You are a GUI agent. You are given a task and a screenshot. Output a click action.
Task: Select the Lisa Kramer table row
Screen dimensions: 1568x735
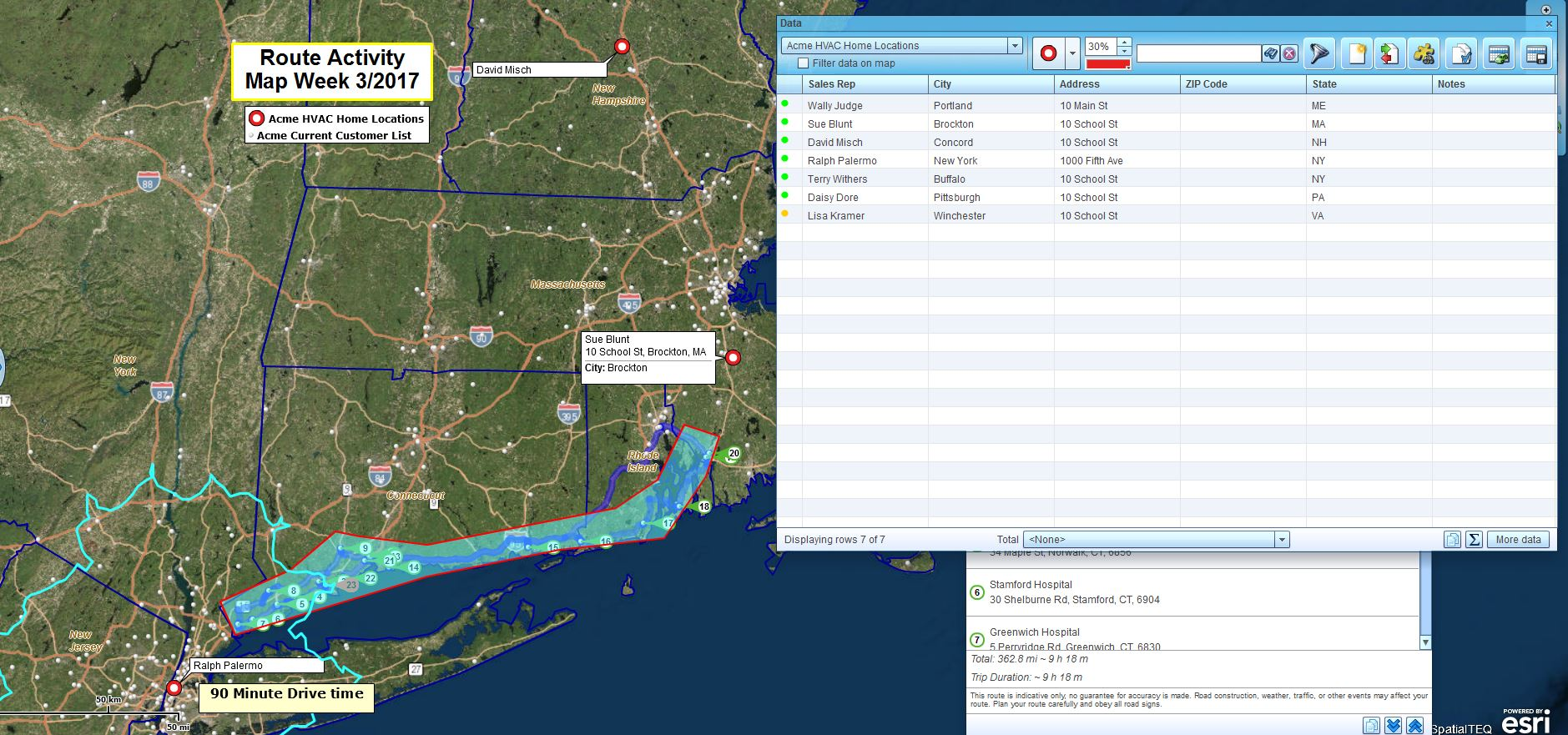coord(836,216)
